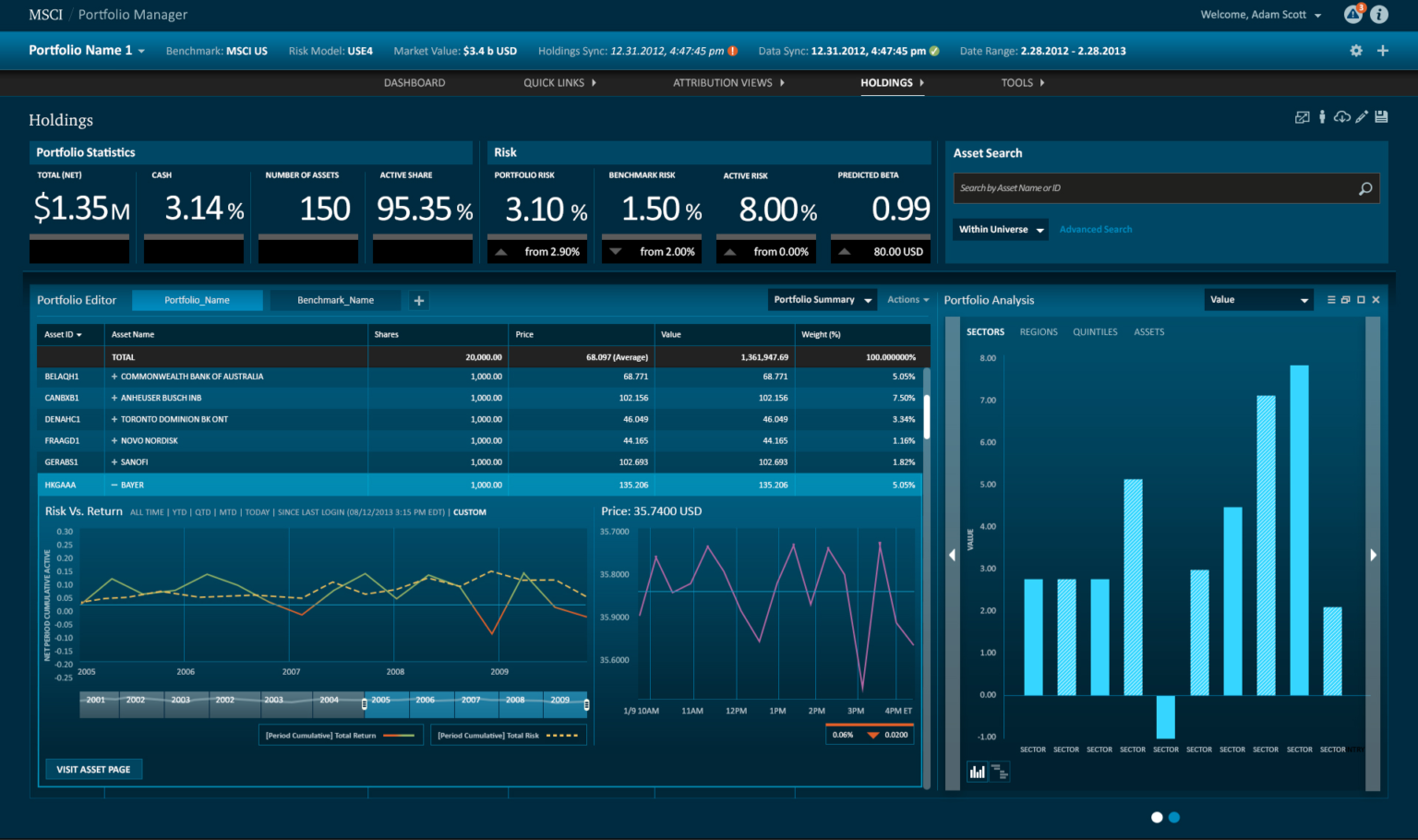Image resolution: width=1418 pixels, height=840 pixels.
Task: Open the Quick Links menu
Action: coord(559,83)
